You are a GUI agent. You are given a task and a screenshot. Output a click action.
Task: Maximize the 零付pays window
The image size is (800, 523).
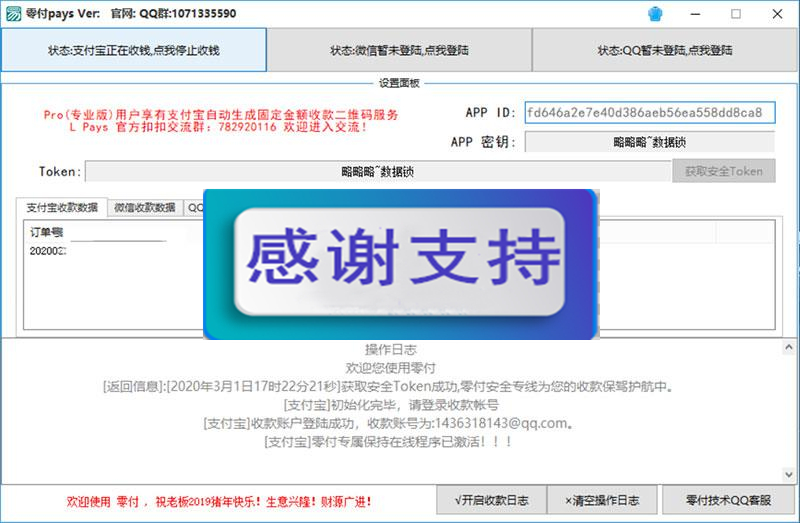coord(736,14)
